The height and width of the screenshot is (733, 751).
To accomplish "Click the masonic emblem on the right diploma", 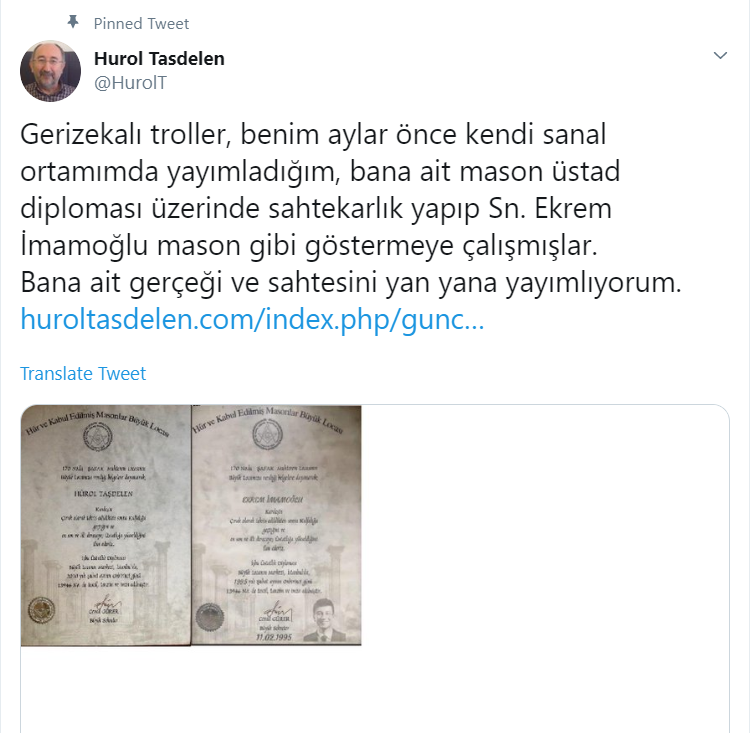I will pyautogui.click(x=267, y=434).
